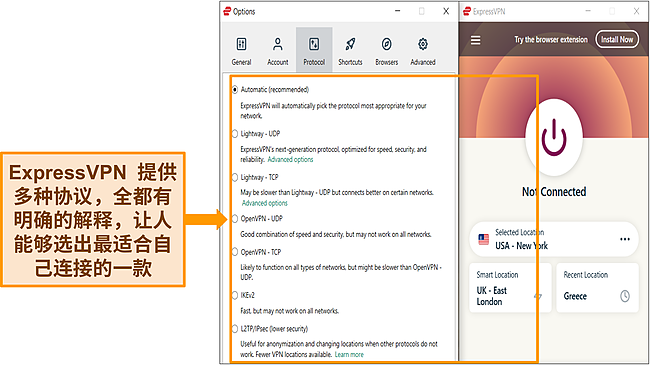
Task: Select OpenVPN - TCP protocol radio button
Action: [x=235, y=252]
